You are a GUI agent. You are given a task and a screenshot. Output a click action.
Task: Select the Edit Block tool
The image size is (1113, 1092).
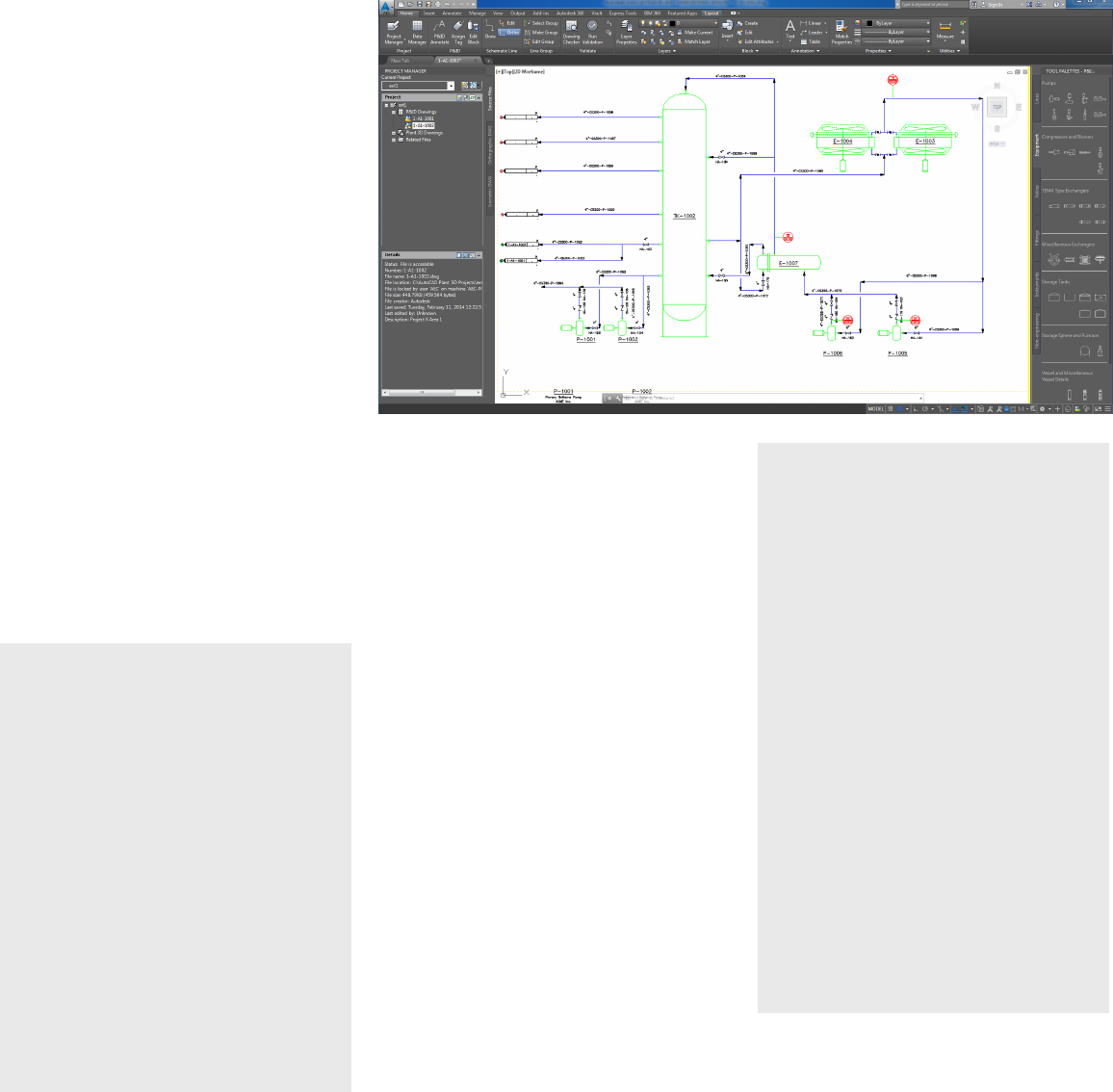click(474, 33)
